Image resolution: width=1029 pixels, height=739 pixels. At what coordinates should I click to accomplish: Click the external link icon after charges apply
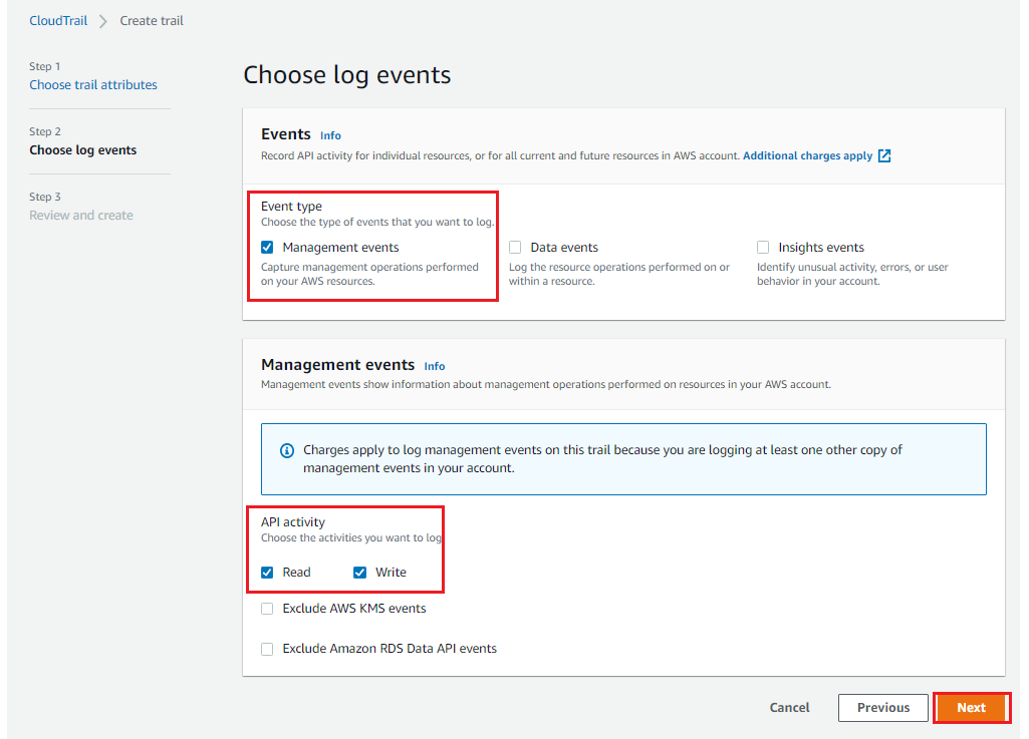click(x=884, y=156)
